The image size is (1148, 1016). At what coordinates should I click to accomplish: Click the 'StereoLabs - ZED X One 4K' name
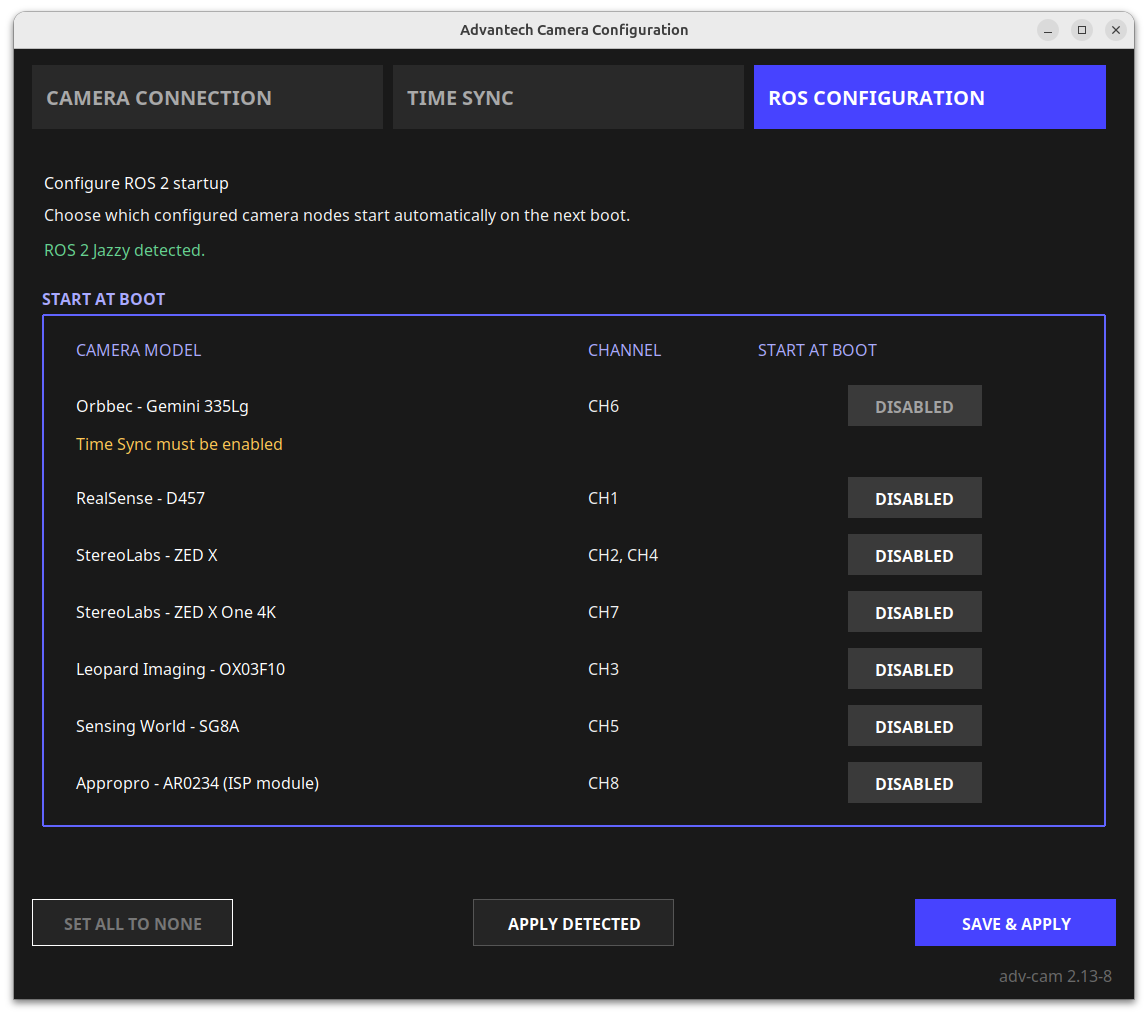(176, 613)
